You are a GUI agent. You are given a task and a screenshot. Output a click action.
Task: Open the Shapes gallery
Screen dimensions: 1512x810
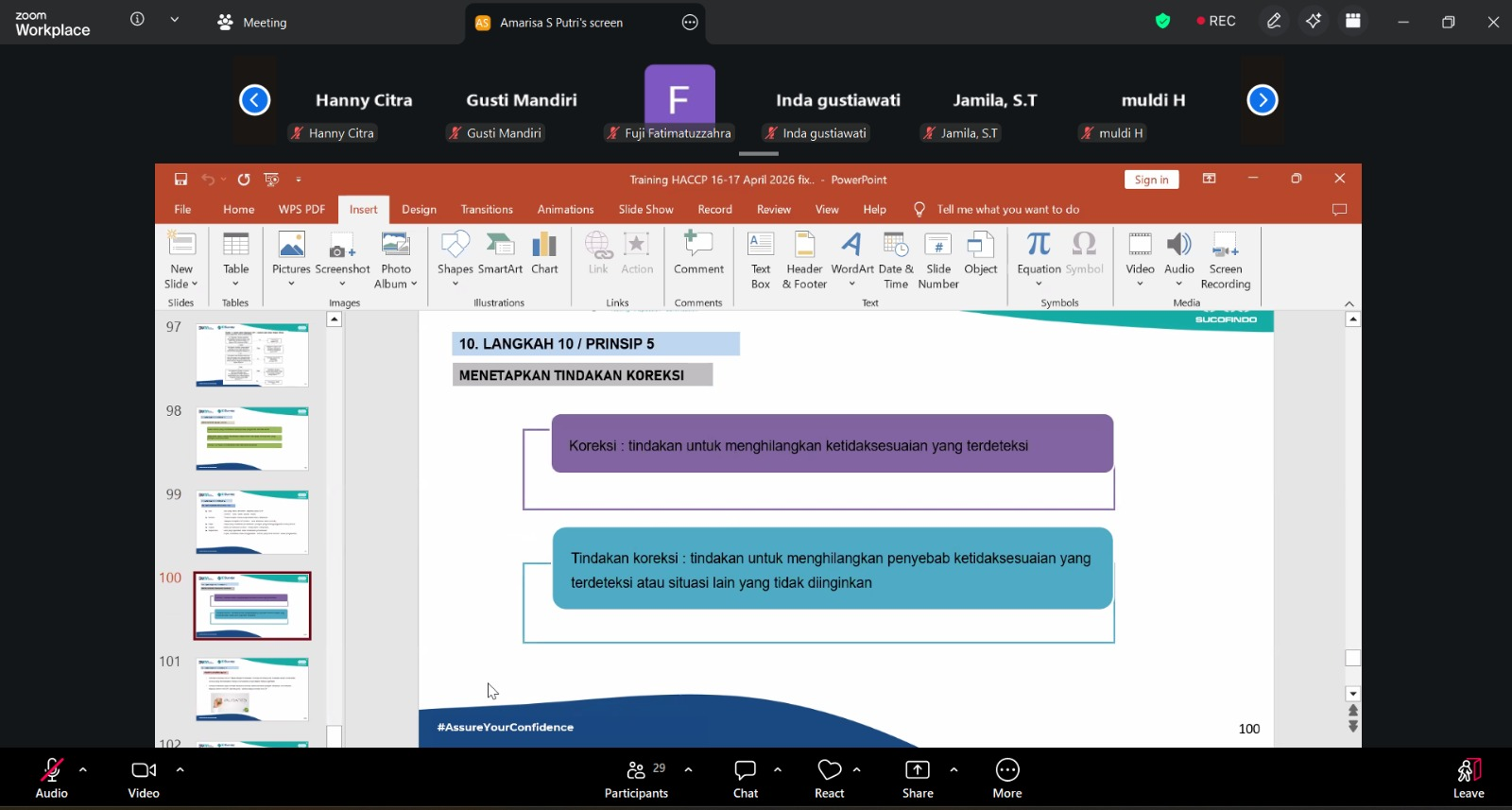point(455,260)
